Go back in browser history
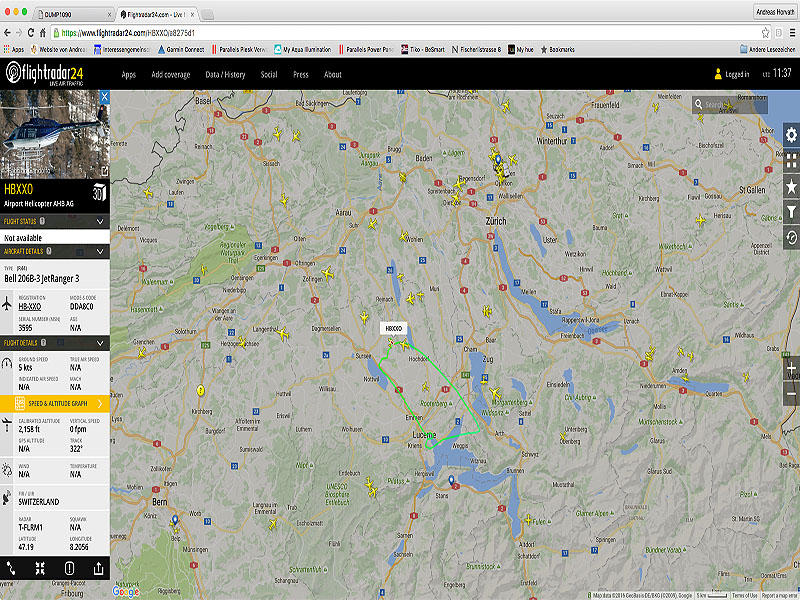 pyautogui.click(x=7, y=33)
